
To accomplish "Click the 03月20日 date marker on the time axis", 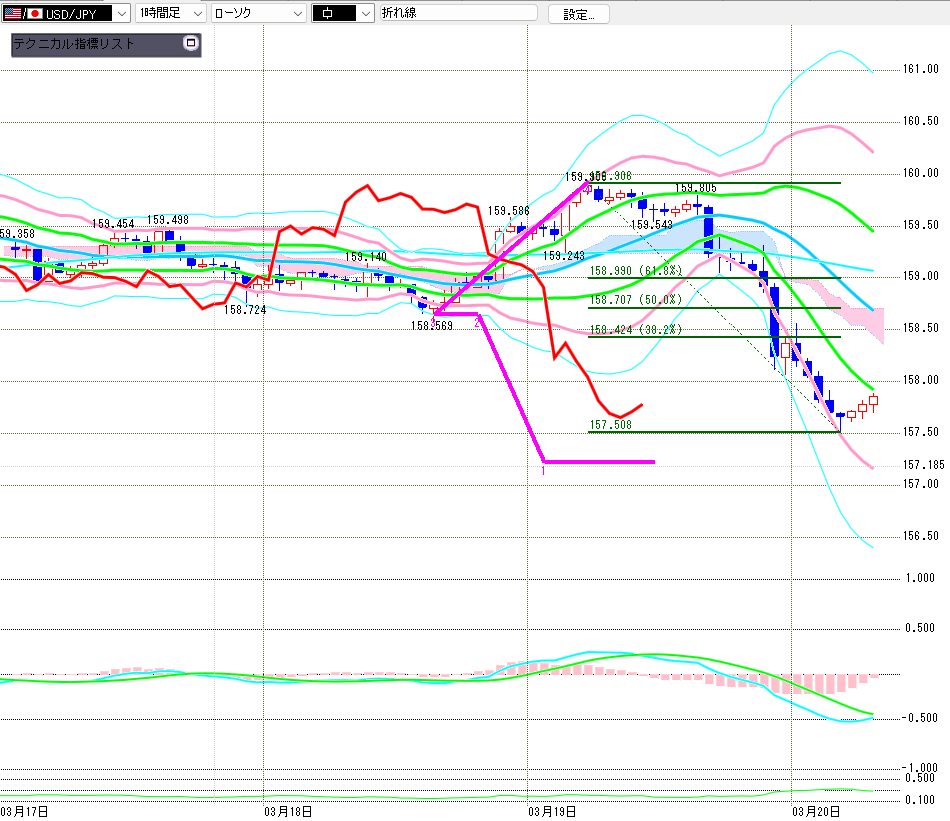I will 814,810.
